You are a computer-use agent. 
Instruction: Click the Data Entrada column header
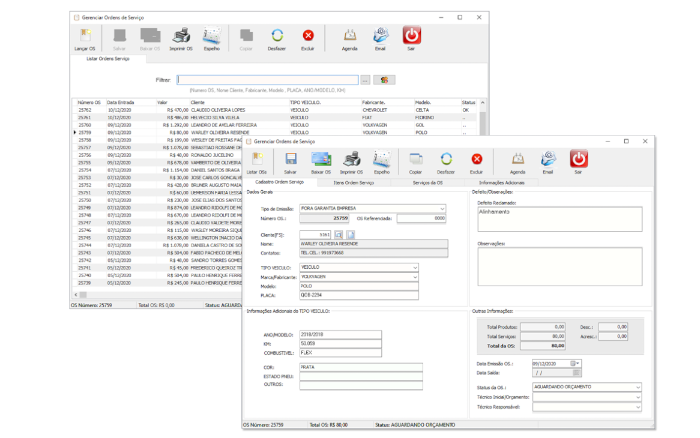(x=131, y=102)
